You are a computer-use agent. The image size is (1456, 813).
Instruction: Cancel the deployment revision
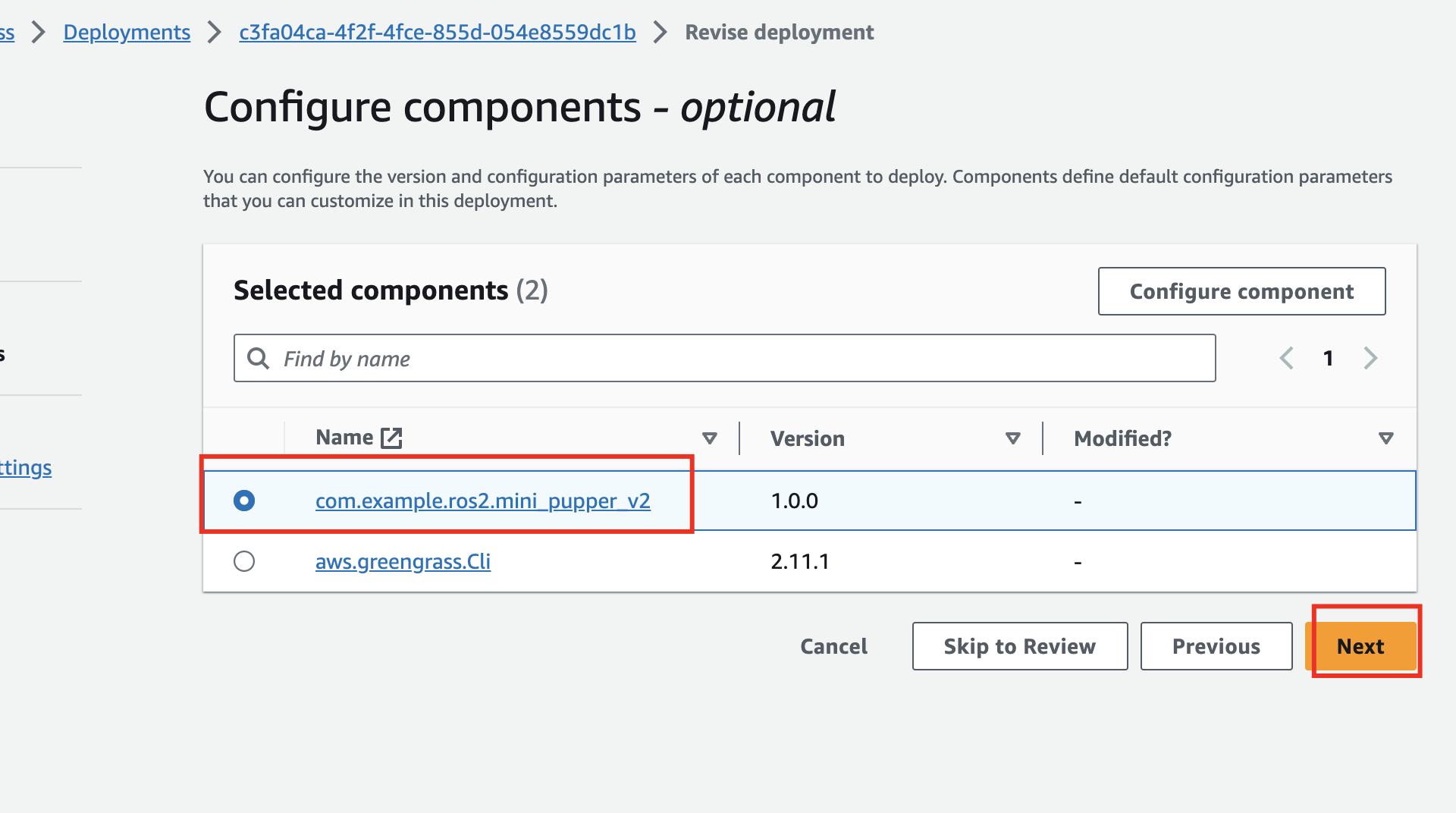[833, 646]
